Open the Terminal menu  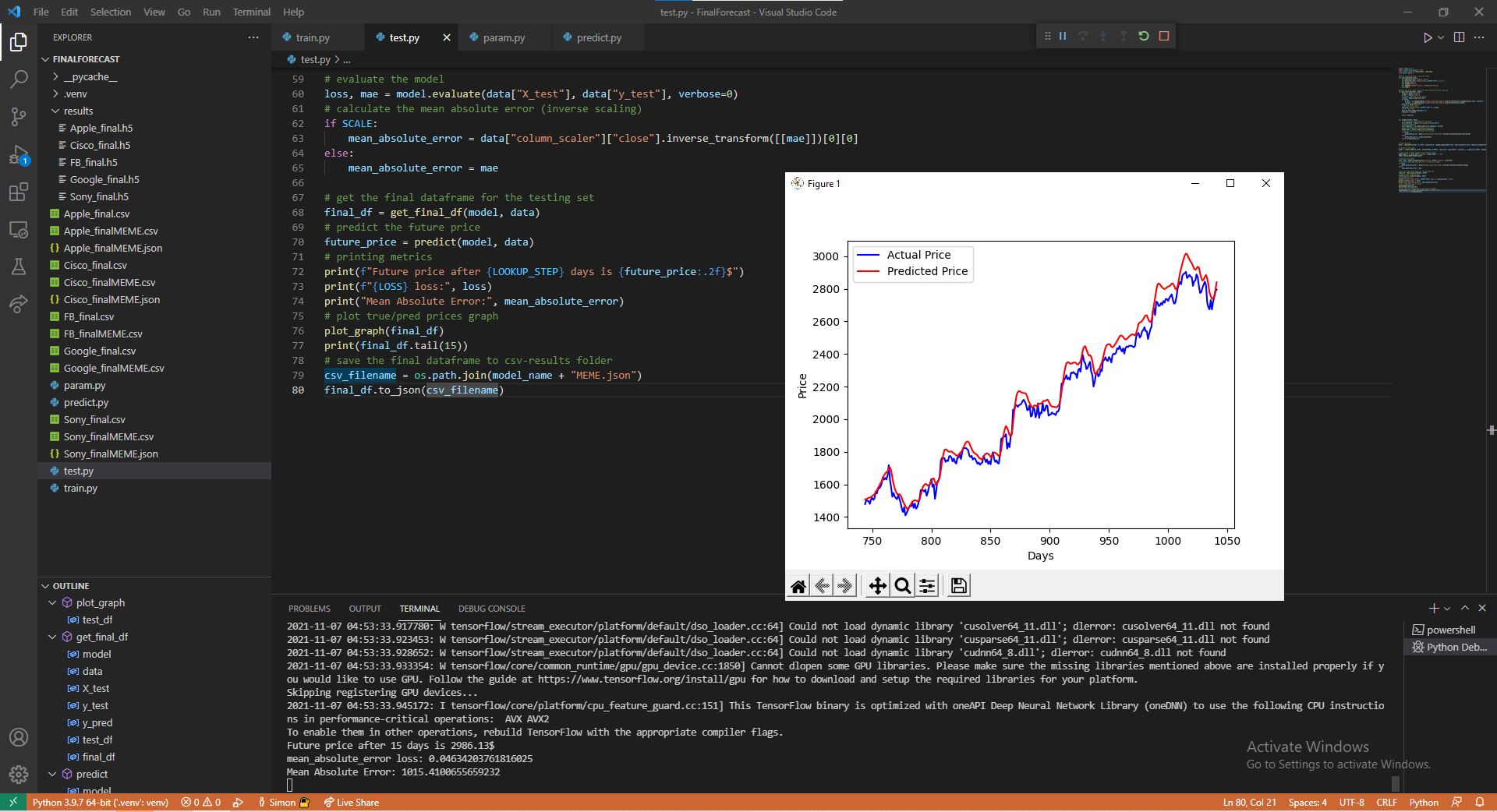click(251, 12)
